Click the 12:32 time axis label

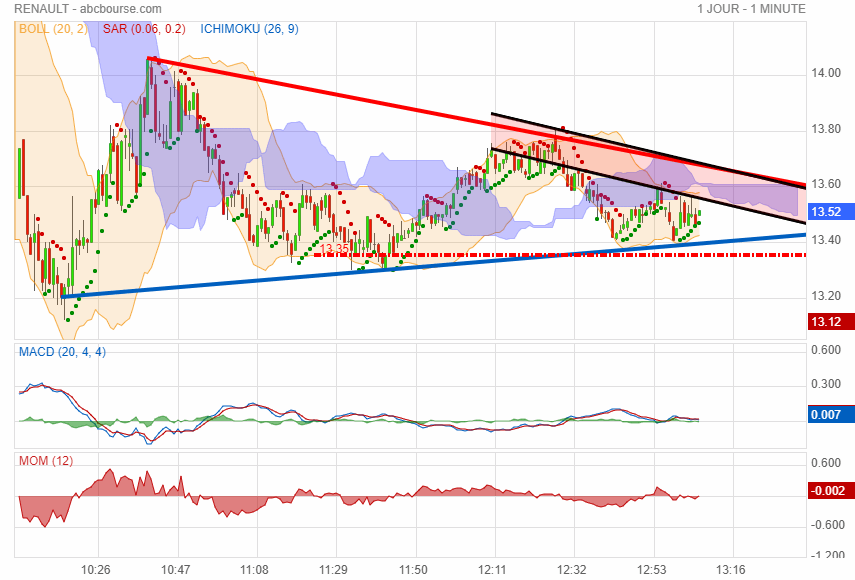(571, 570)
